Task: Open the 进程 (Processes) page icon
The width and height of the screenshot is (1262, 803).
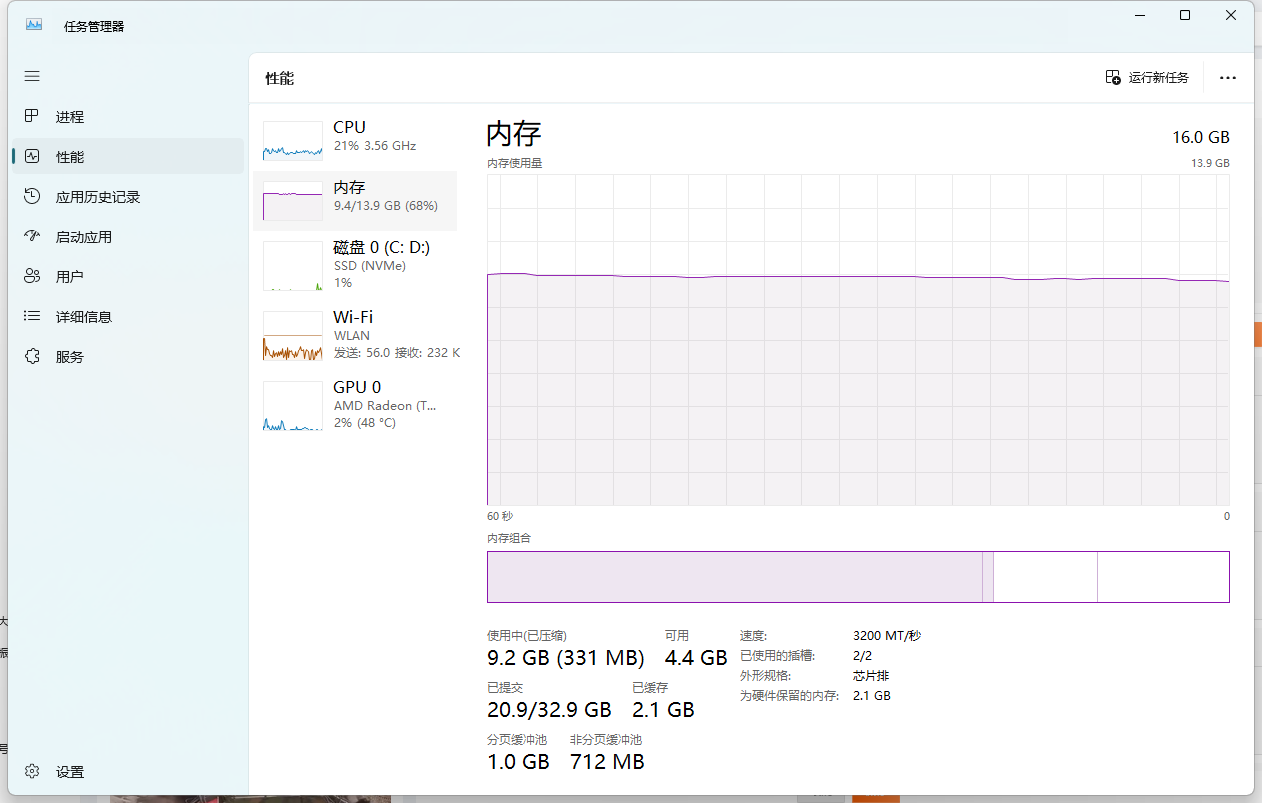Action: coord(32,117)
